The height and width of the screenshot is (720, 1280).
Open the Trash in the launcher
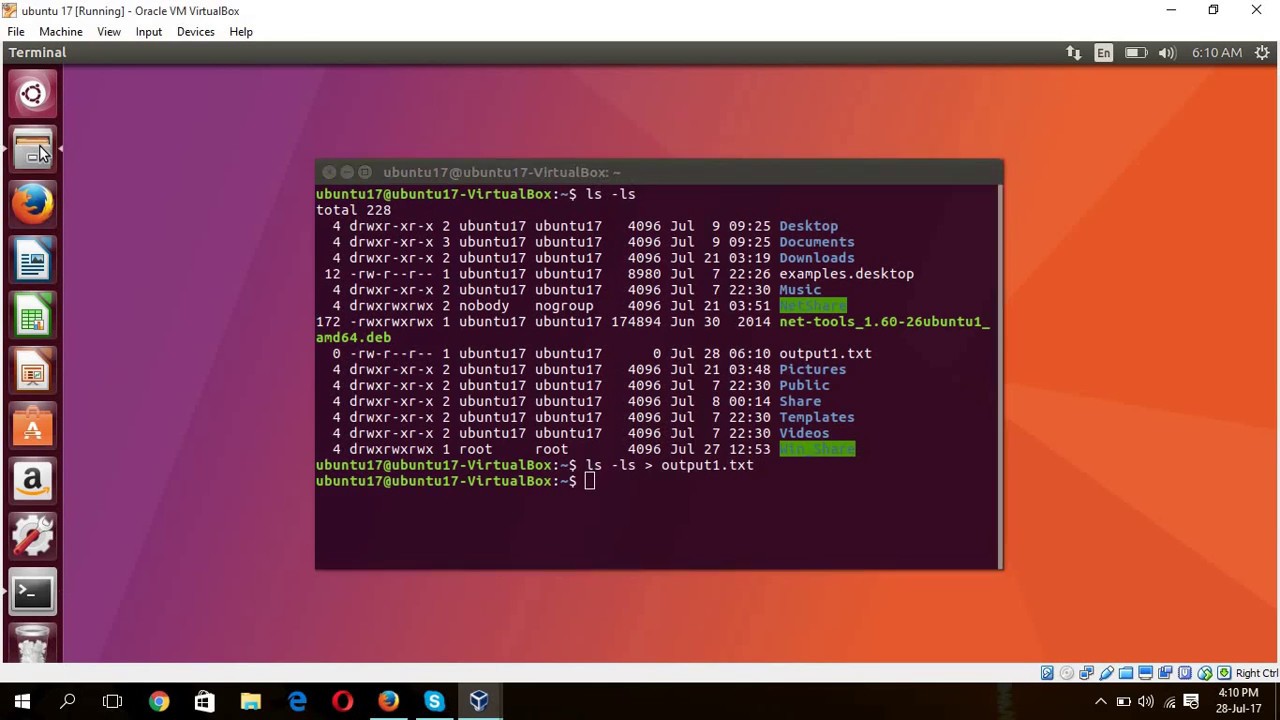pos(32,642)
